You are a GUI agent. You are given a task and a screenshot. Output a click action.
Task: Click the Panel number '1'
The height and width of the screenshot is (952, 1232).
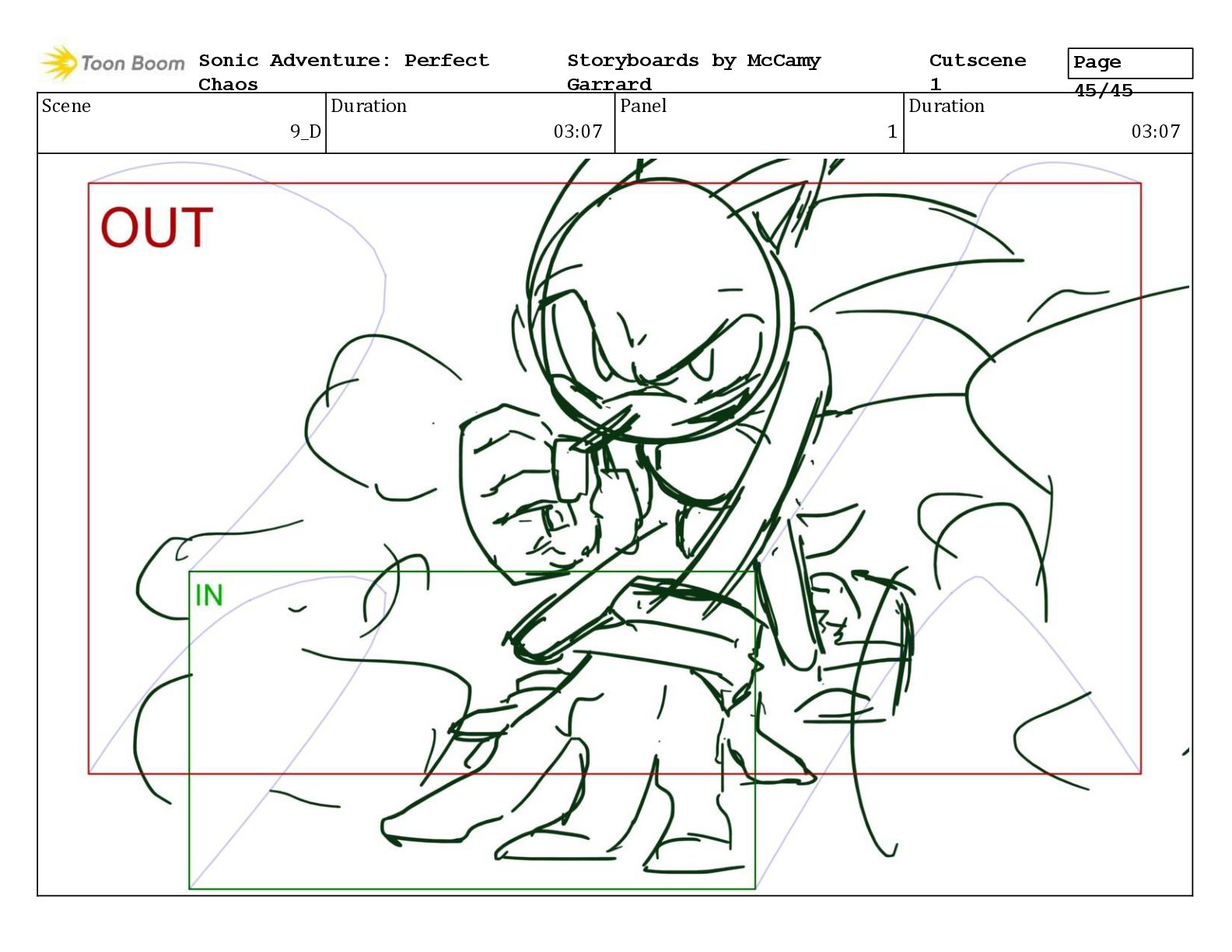coord(892,131)
